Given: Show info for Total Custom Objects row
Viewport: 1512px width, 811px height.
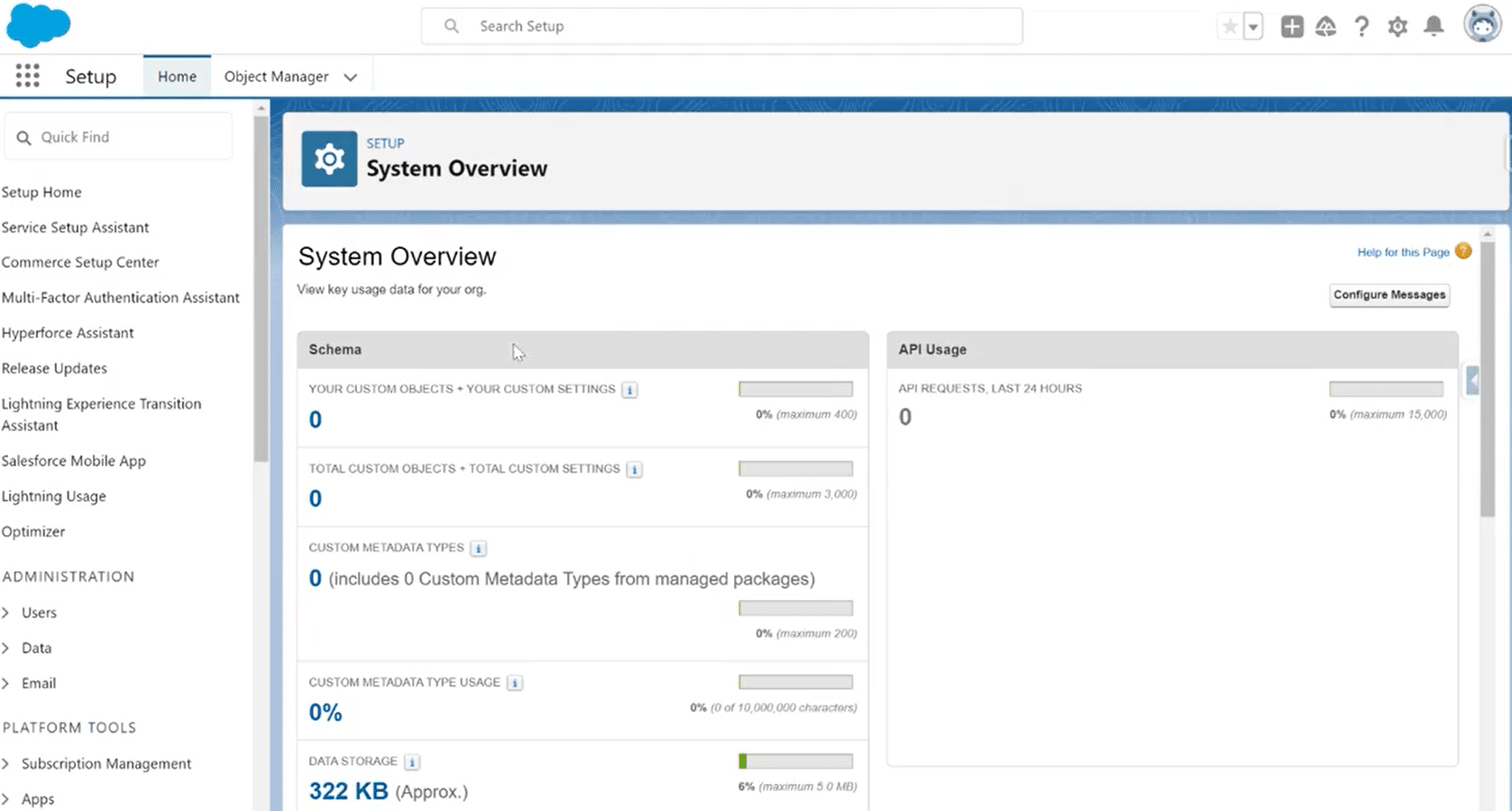Looking at the screenshot, I should click(635, 469).
